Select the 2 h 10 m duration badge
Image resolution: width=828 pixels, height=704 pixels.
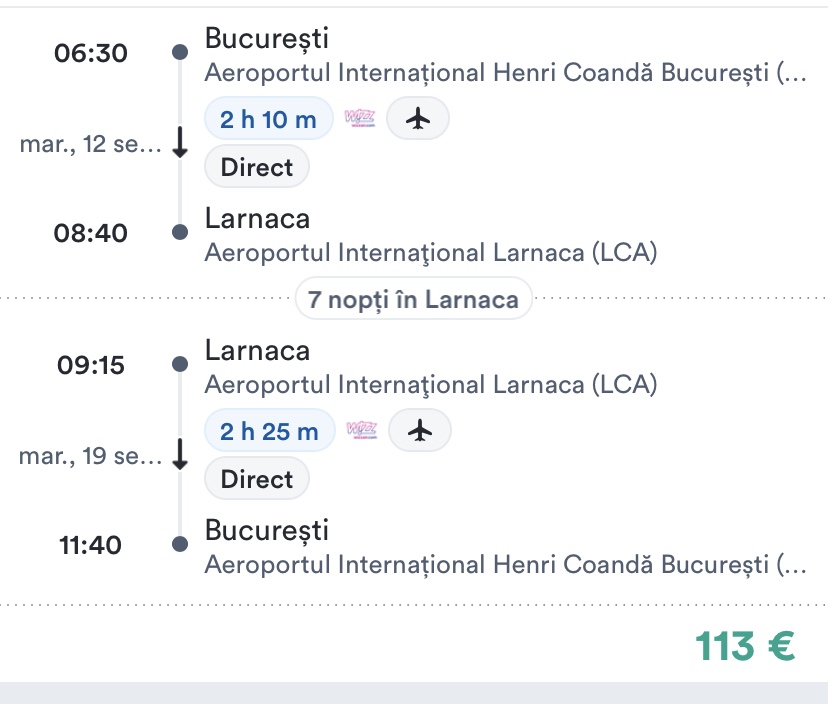coord(268,120)
